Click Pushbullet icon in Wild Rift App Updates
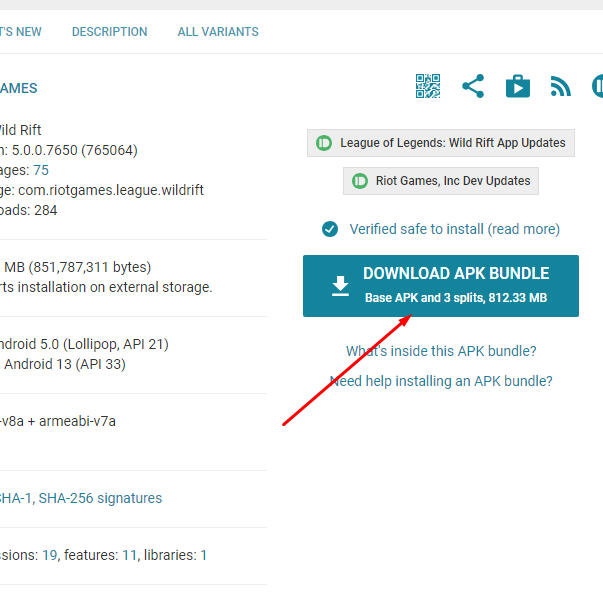This screenshot has height=603, width=603. (x=324, y=143)
